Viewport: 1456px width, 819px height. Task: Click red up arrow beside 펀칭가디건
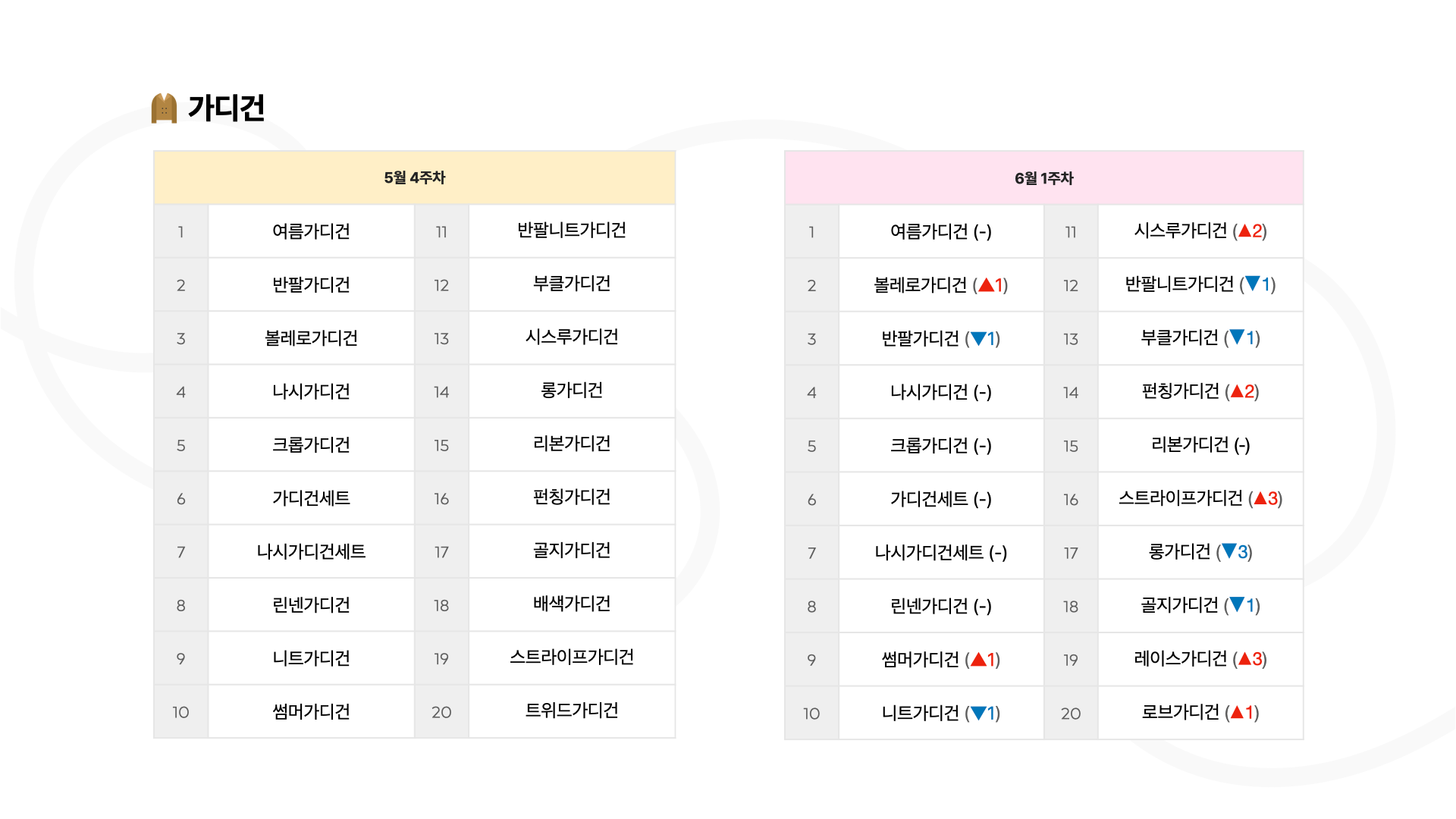click(x=1237, y=391)
